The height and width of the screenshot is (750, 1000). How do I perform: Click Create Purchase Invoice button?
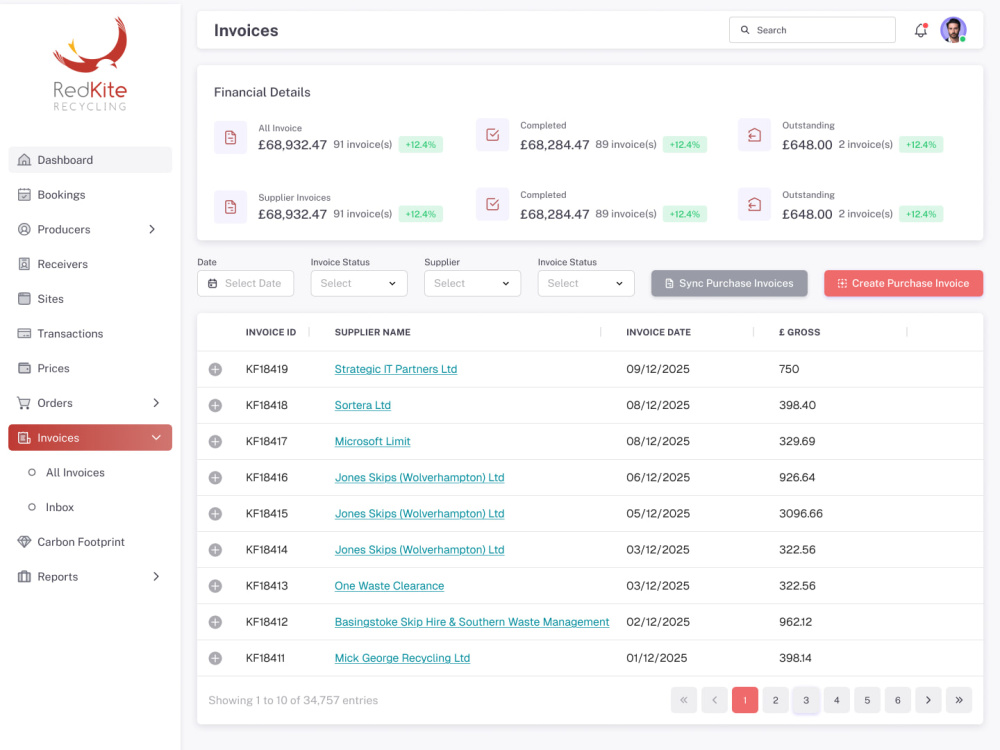[903, 283]
